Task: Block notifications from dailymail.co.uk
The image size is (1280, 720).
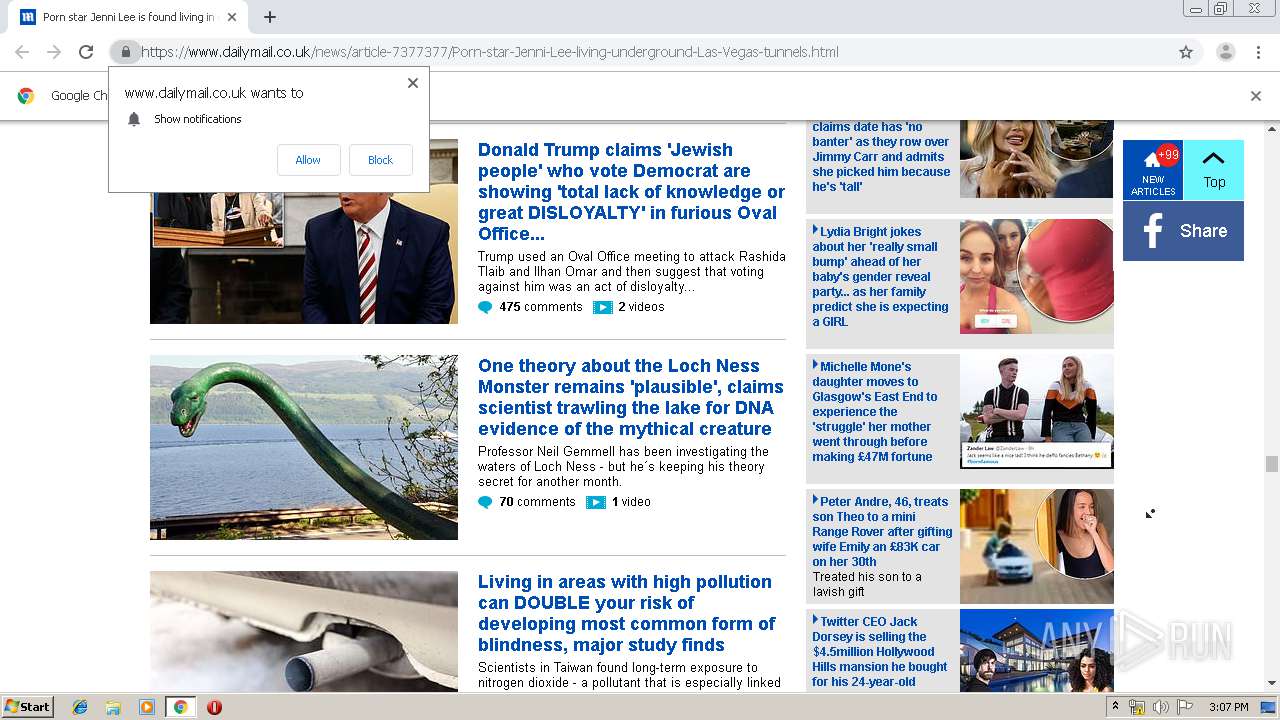Action: point(380,160)
